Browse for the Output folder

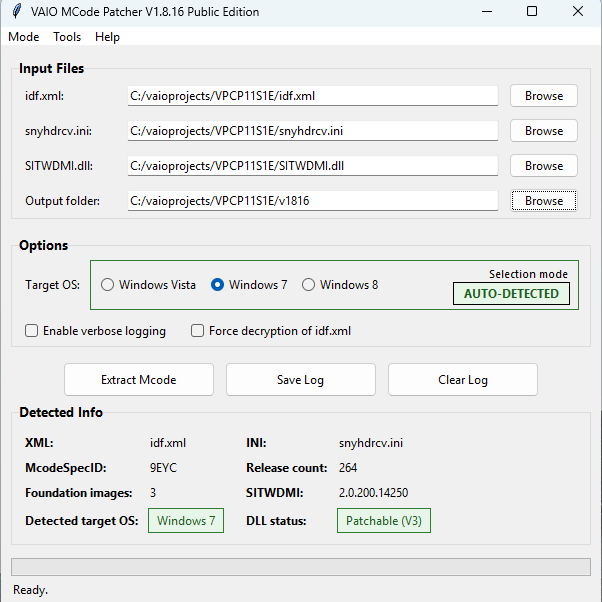[544, 201]
